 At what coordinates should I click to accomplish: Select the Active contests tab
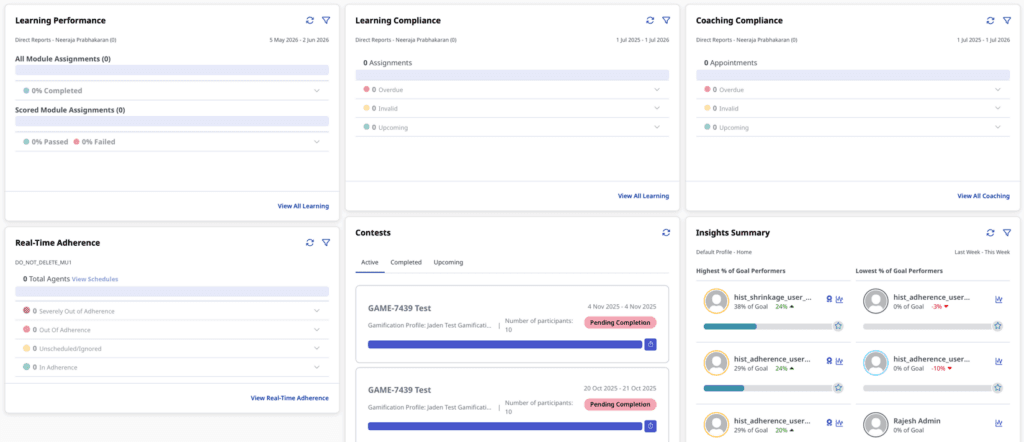(370, 262)
